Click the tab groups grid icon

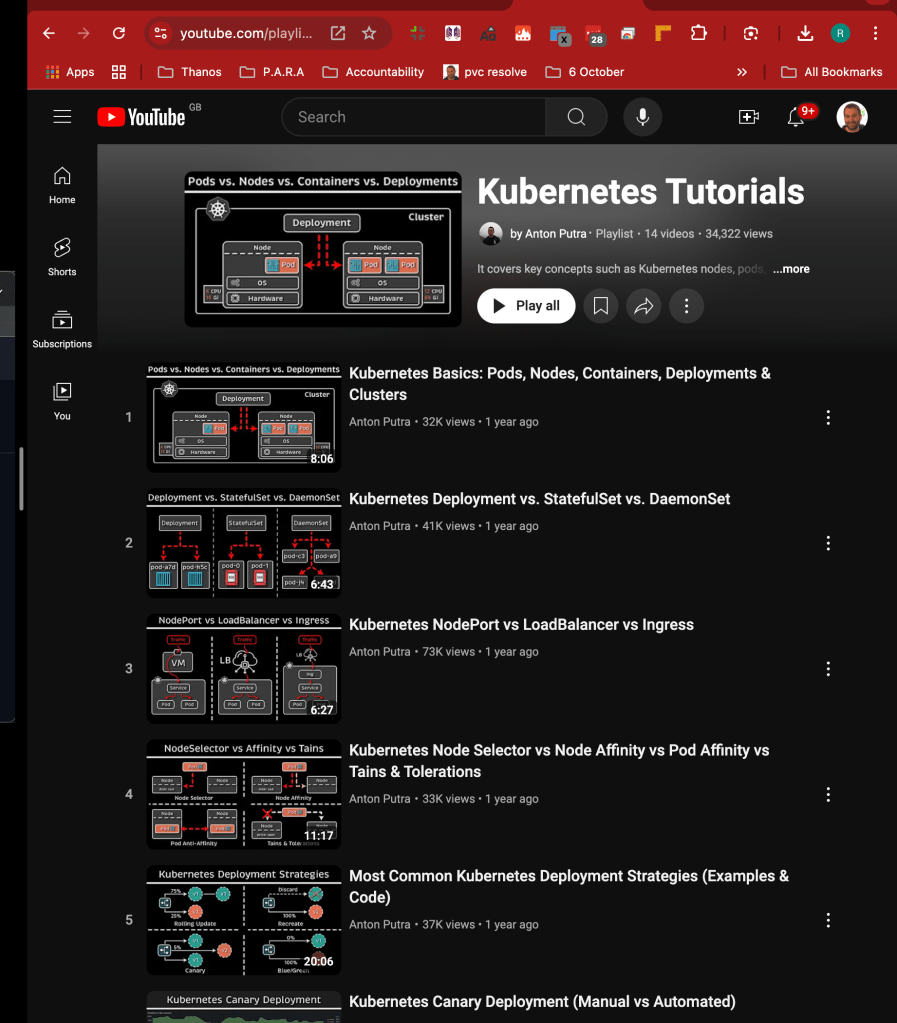[119, 72]
